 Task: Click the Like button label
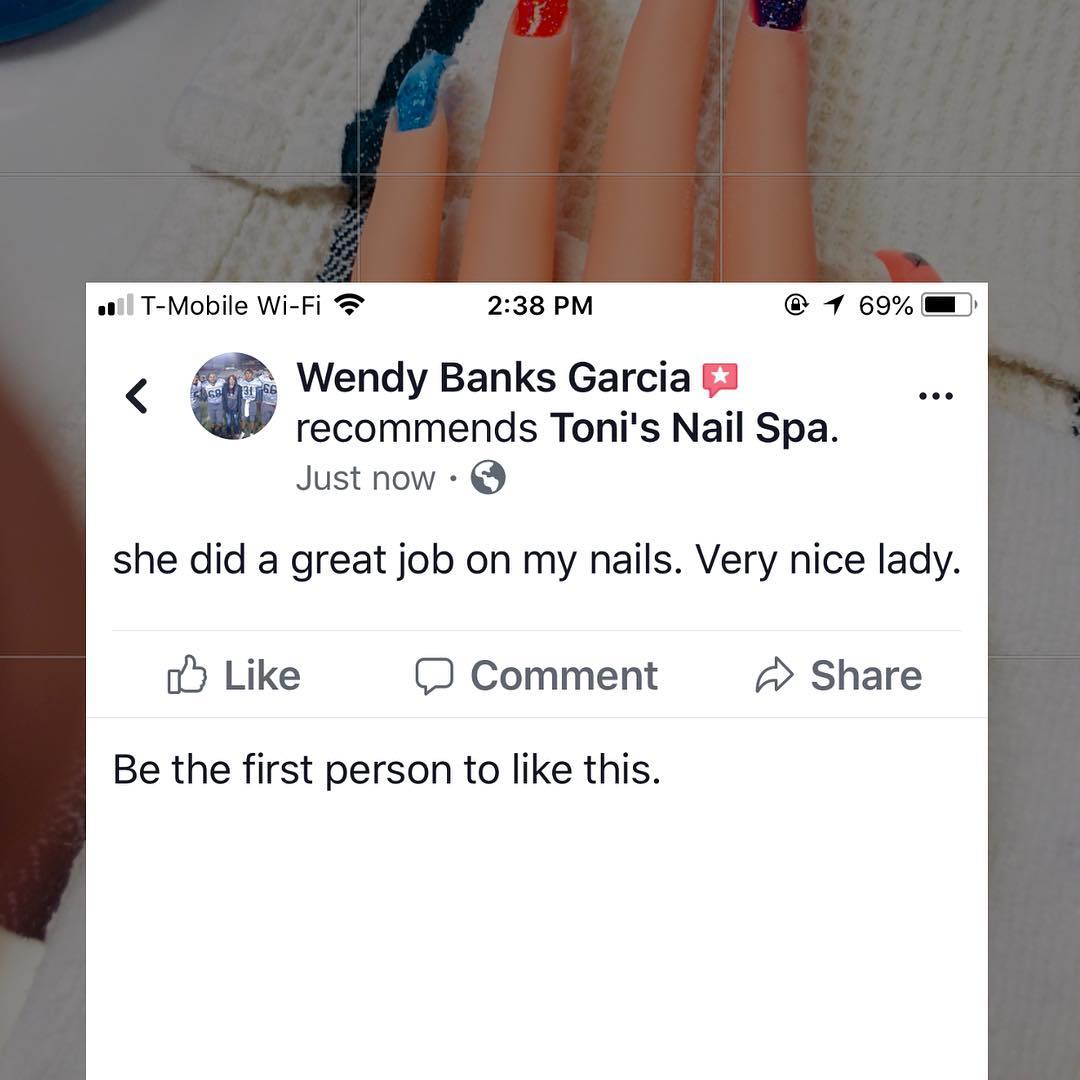pyautogui.click(x=262, y=676)
